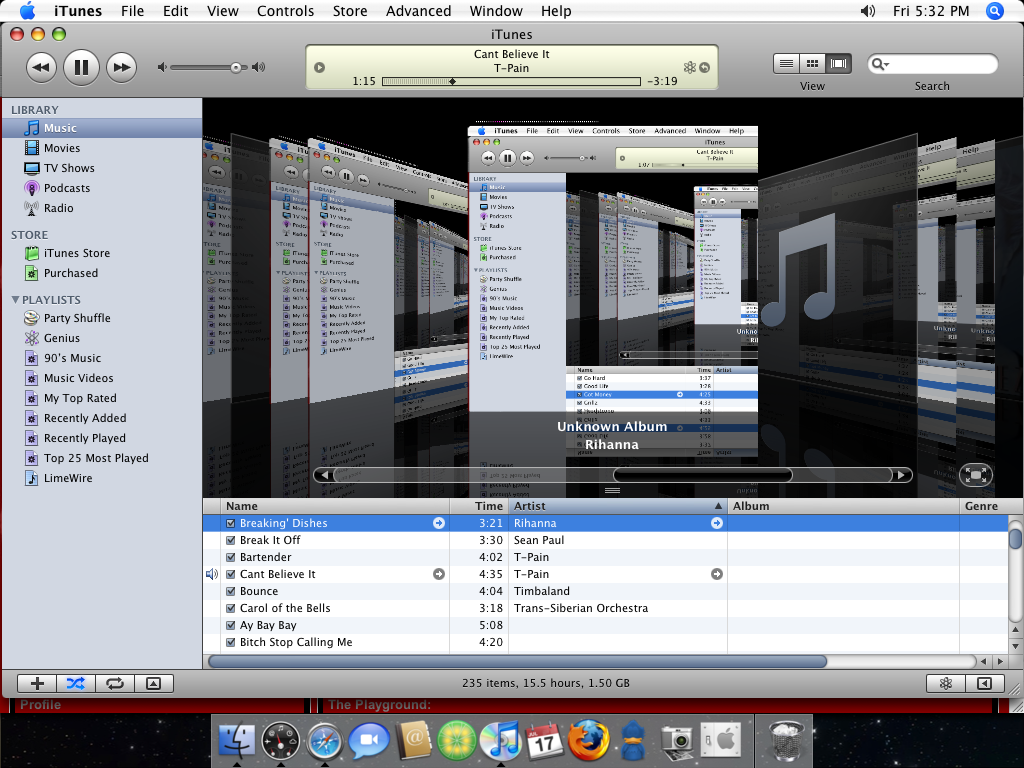Screen dimensions: 1024x768
Task: Open the search options dropdown magnifier
Action: tap(880, 64)
